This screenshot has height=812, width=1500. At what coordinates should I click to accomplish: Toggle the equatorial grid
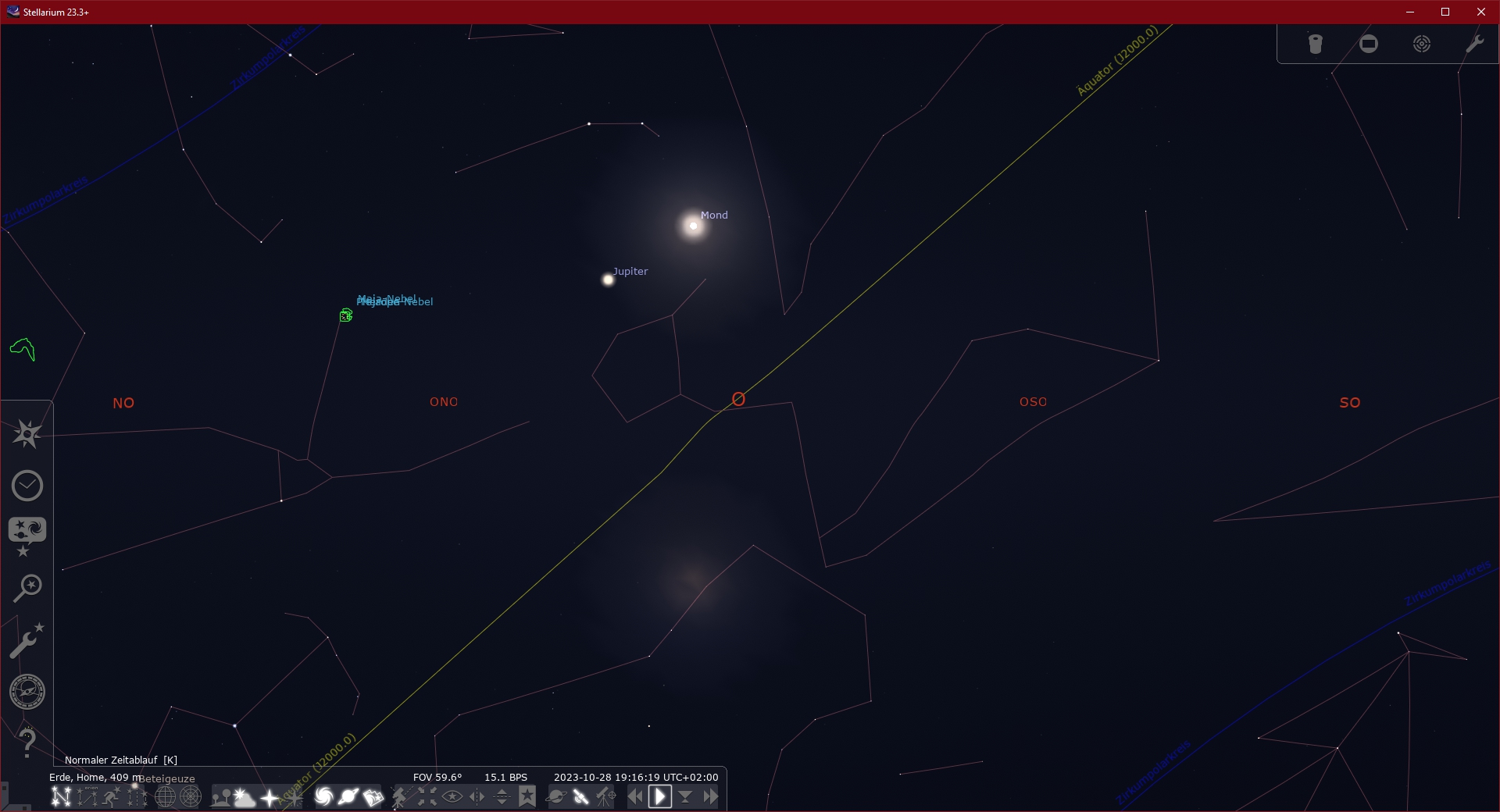pyautogui.click(x=164, y=797)
